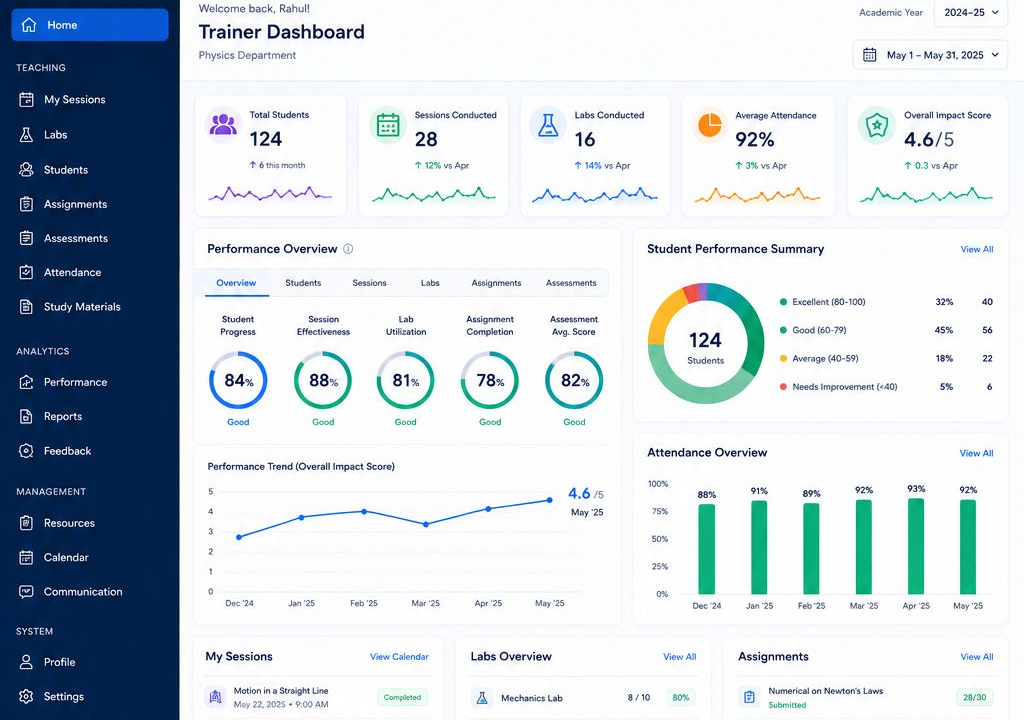The image size is (1024, 720).
Task: Click View All in Attendance Overview
Action: pyautogui.click(x=976, y=453)
